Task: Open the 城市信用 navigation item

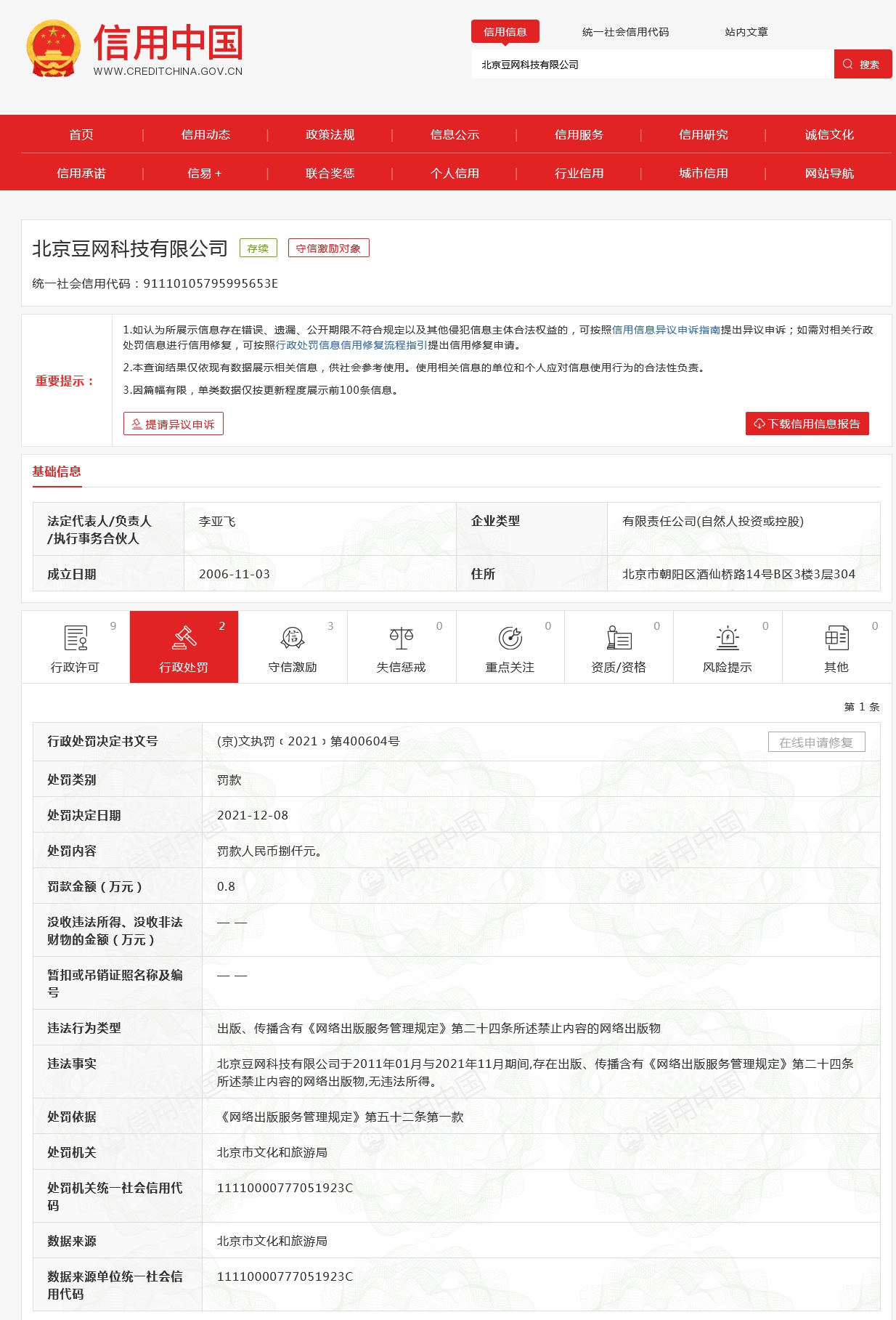Action: 704,173
